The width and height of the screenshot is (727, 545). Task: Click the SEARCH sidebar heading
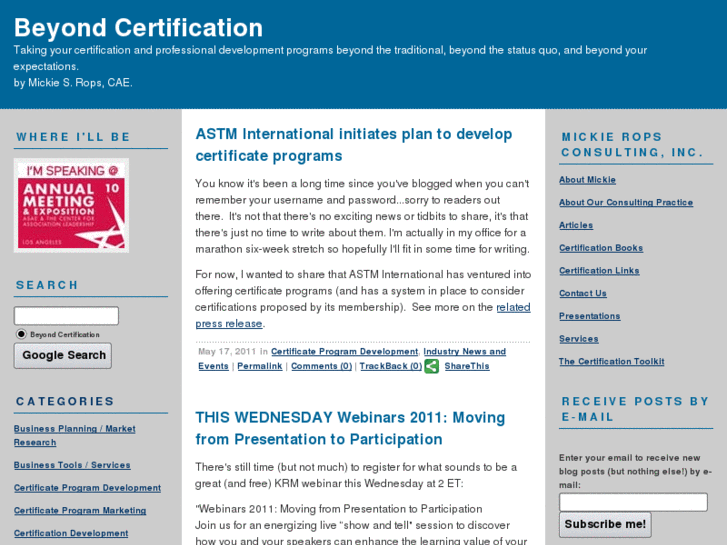(47, 285)
